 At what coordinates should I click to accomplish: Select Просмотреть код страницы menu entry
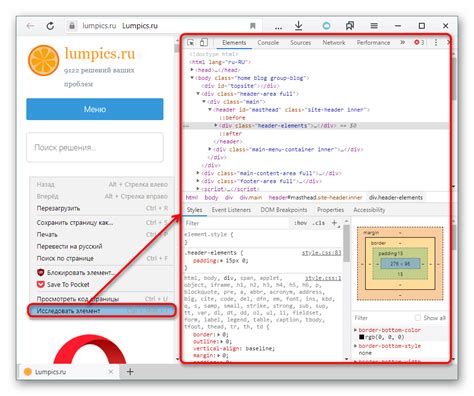[x=102, y=299]
